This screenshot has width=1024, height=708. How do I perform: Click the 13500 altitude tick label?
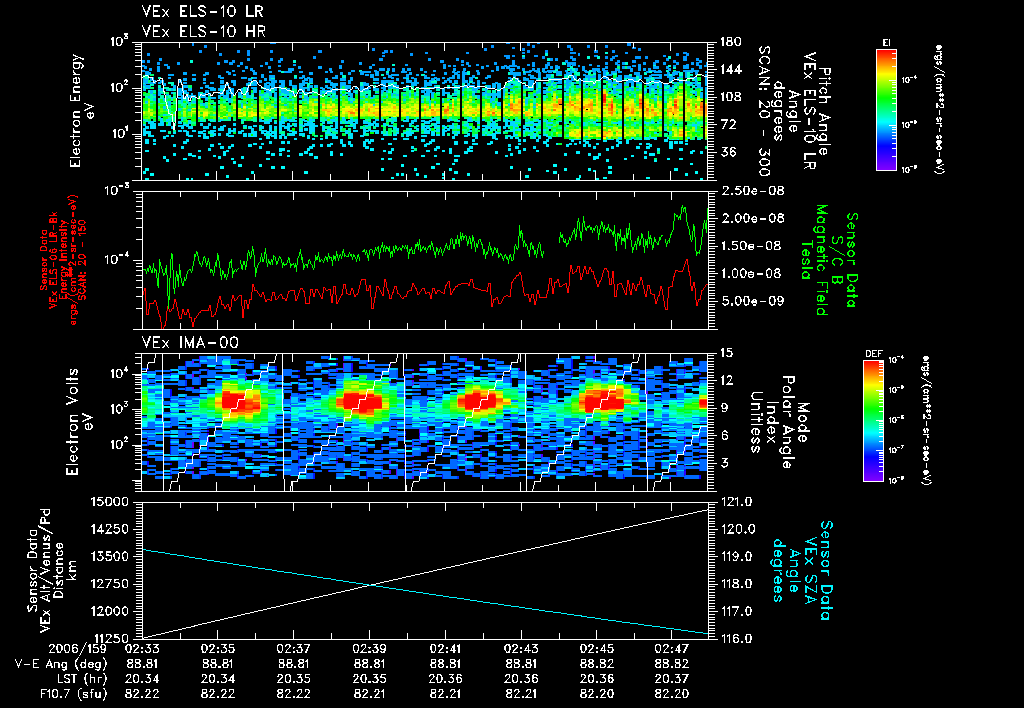(x=108, y=556)
